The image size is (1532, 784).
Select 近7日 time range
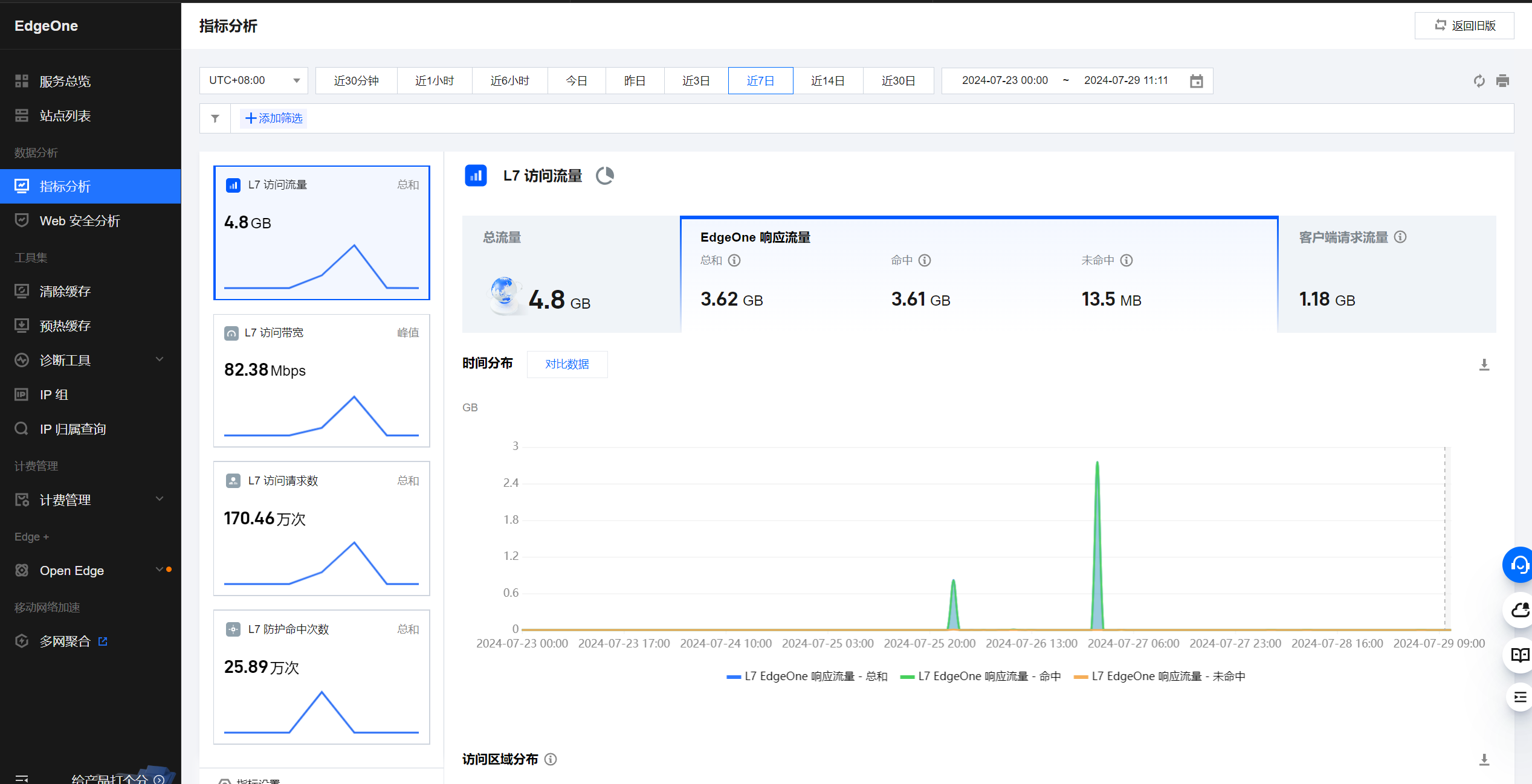(x=760, y=80)
